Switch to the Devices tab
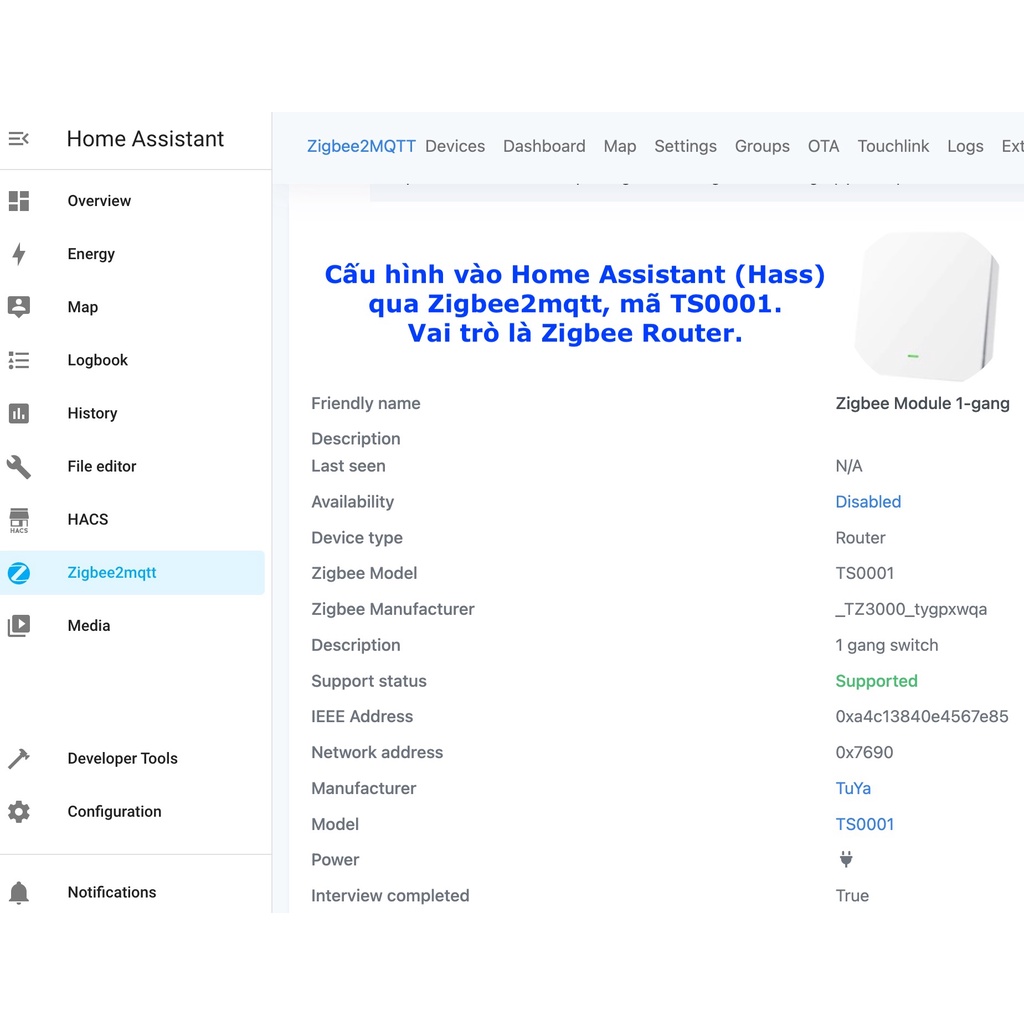Viewport: 1024px width, 1024px height. (455, 146)
